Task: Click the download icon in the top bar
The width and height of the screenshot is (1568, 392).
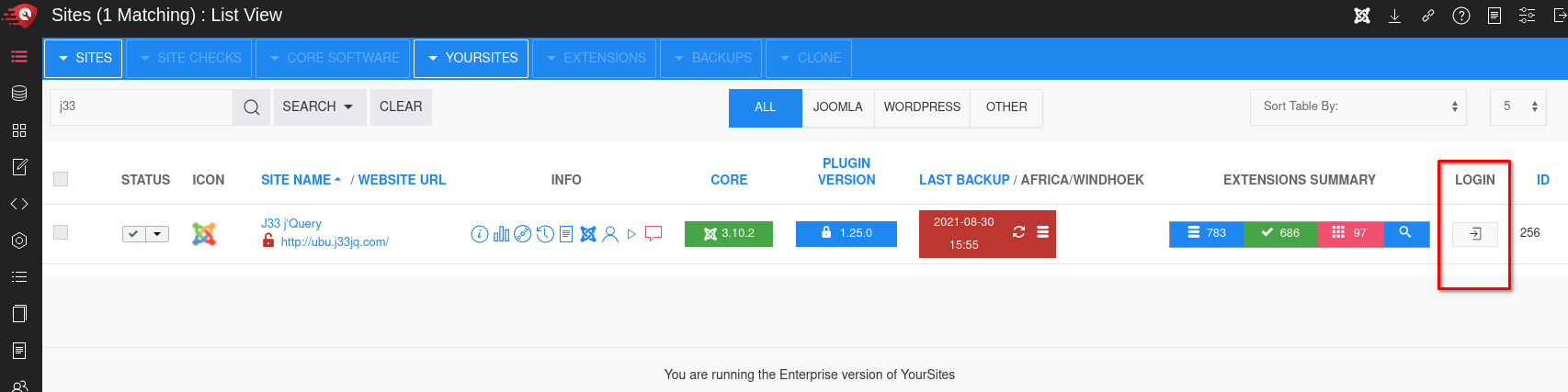Action: tap(1394, 16)
